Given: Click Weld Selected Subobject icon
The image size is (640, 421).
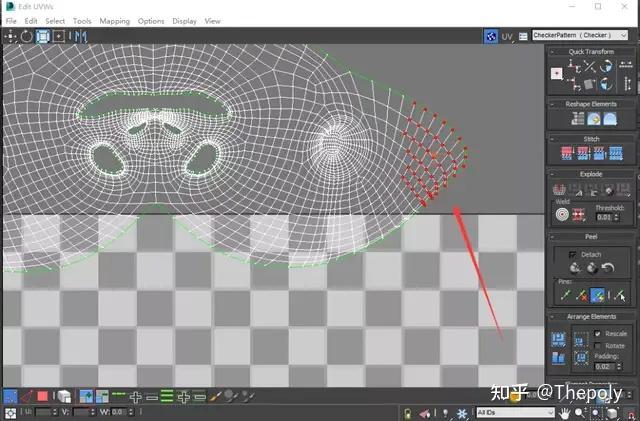Looking at the screenshot, I should point(579,214).
